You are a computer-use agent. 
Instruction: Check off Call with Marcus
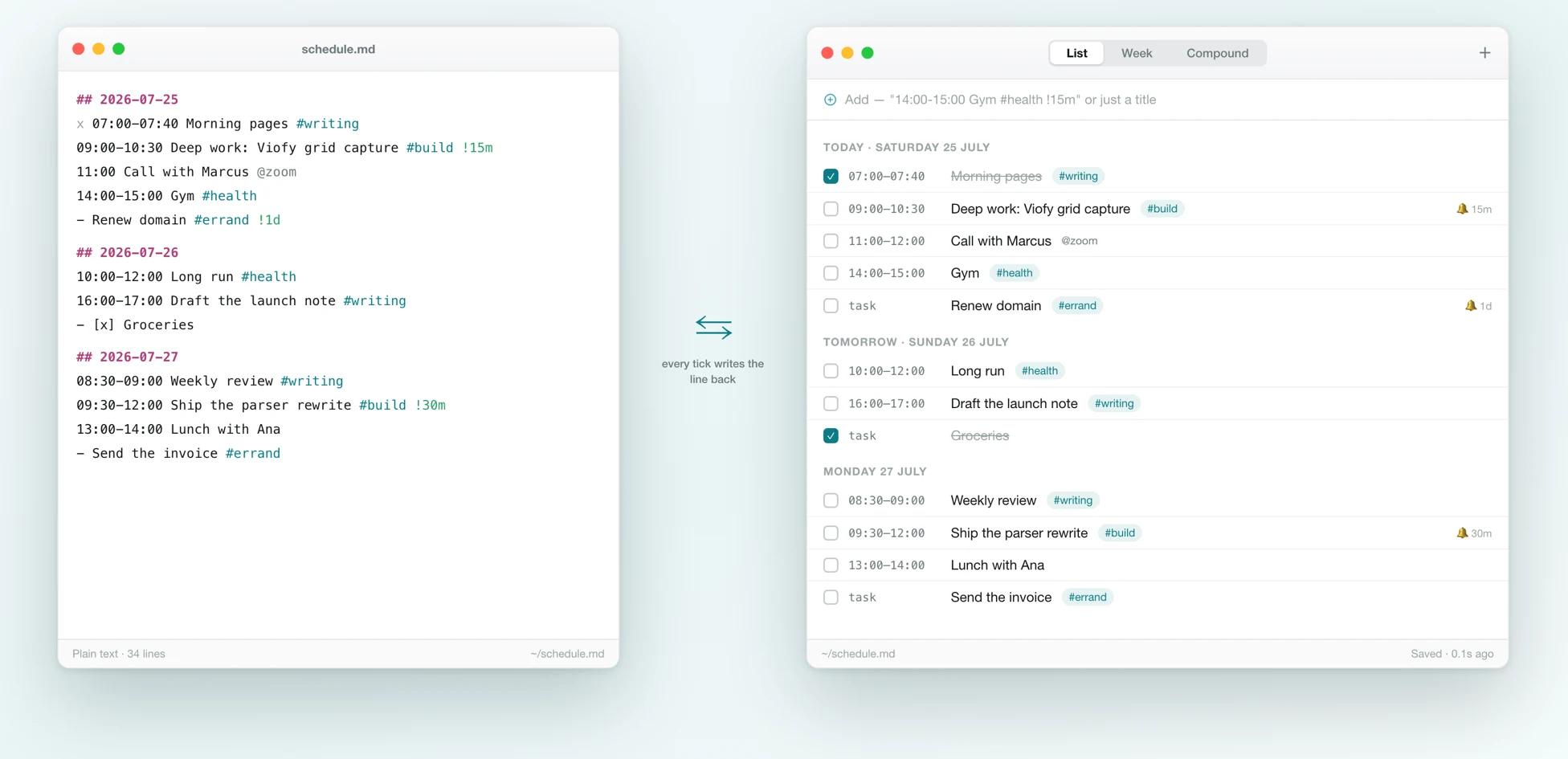pos(831,241)
